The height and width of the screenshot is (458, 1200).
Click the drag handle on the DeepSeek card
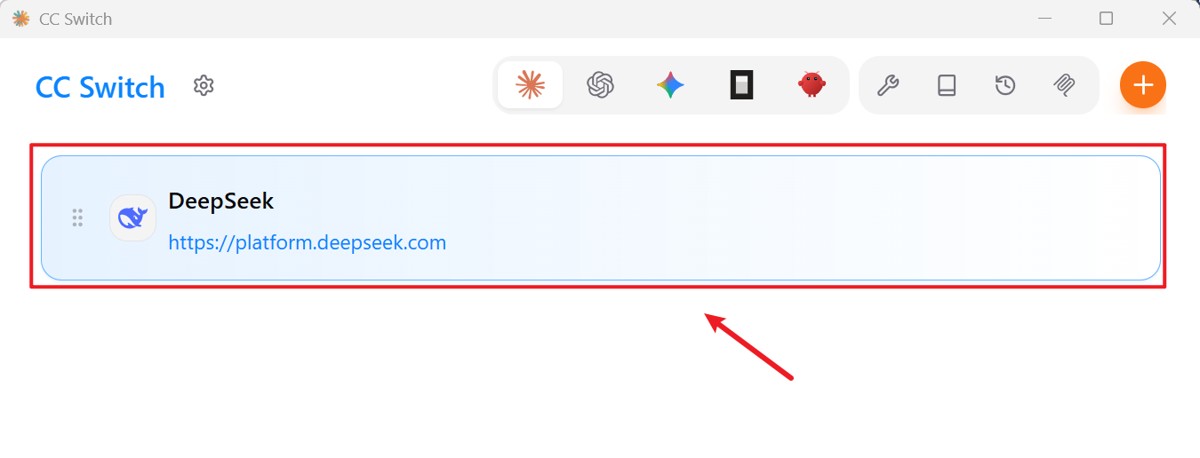77,218
